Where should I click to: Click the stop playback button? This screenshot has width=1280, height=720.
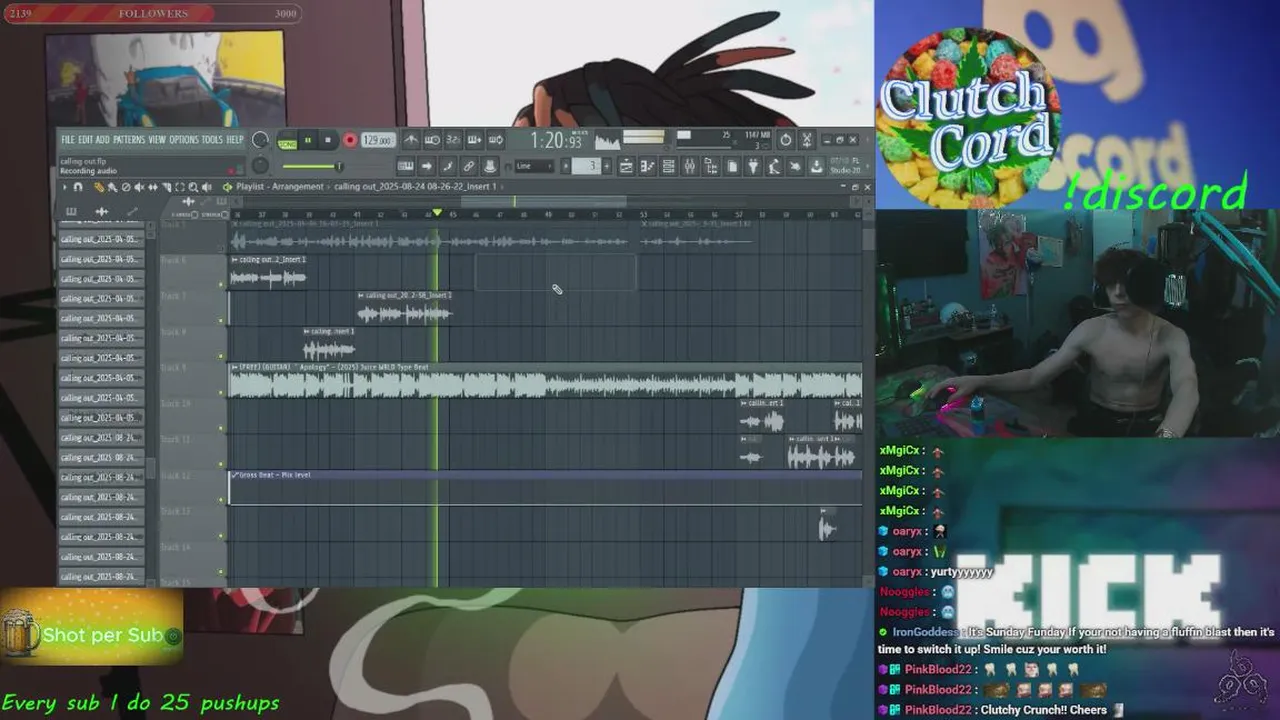point(328,140)
